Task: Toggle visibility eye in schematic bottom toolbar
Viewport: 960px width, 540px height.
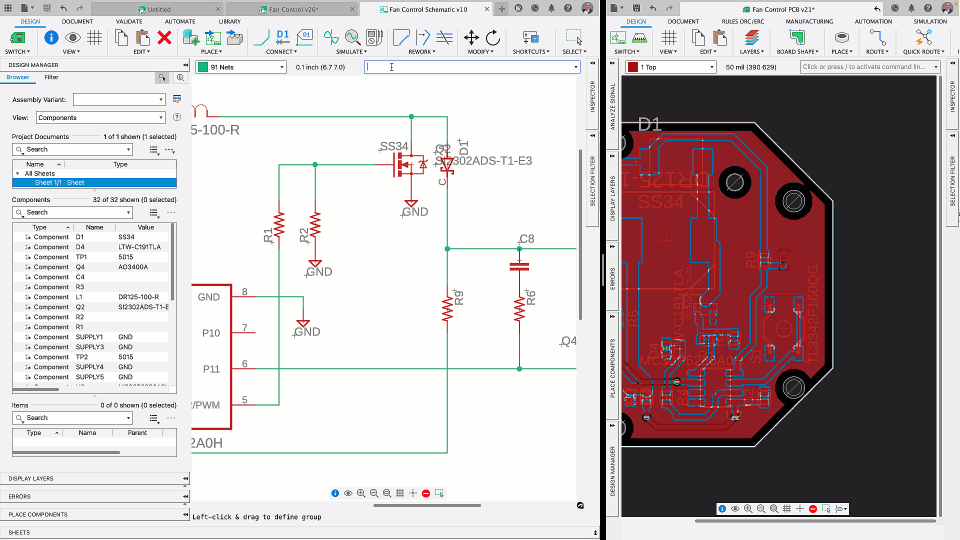Action: 348,493
